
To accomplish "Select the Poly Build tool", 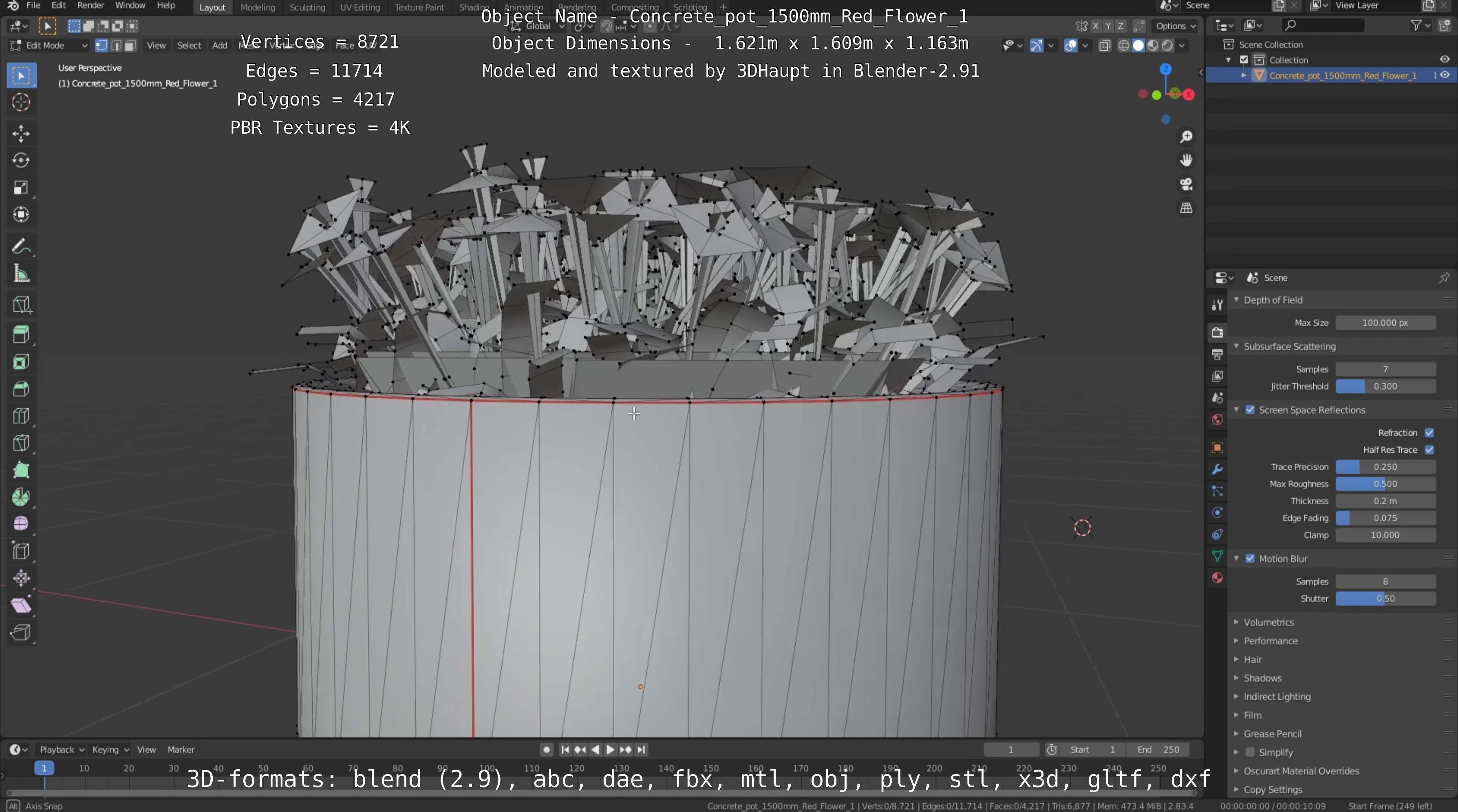I will 22,470.
